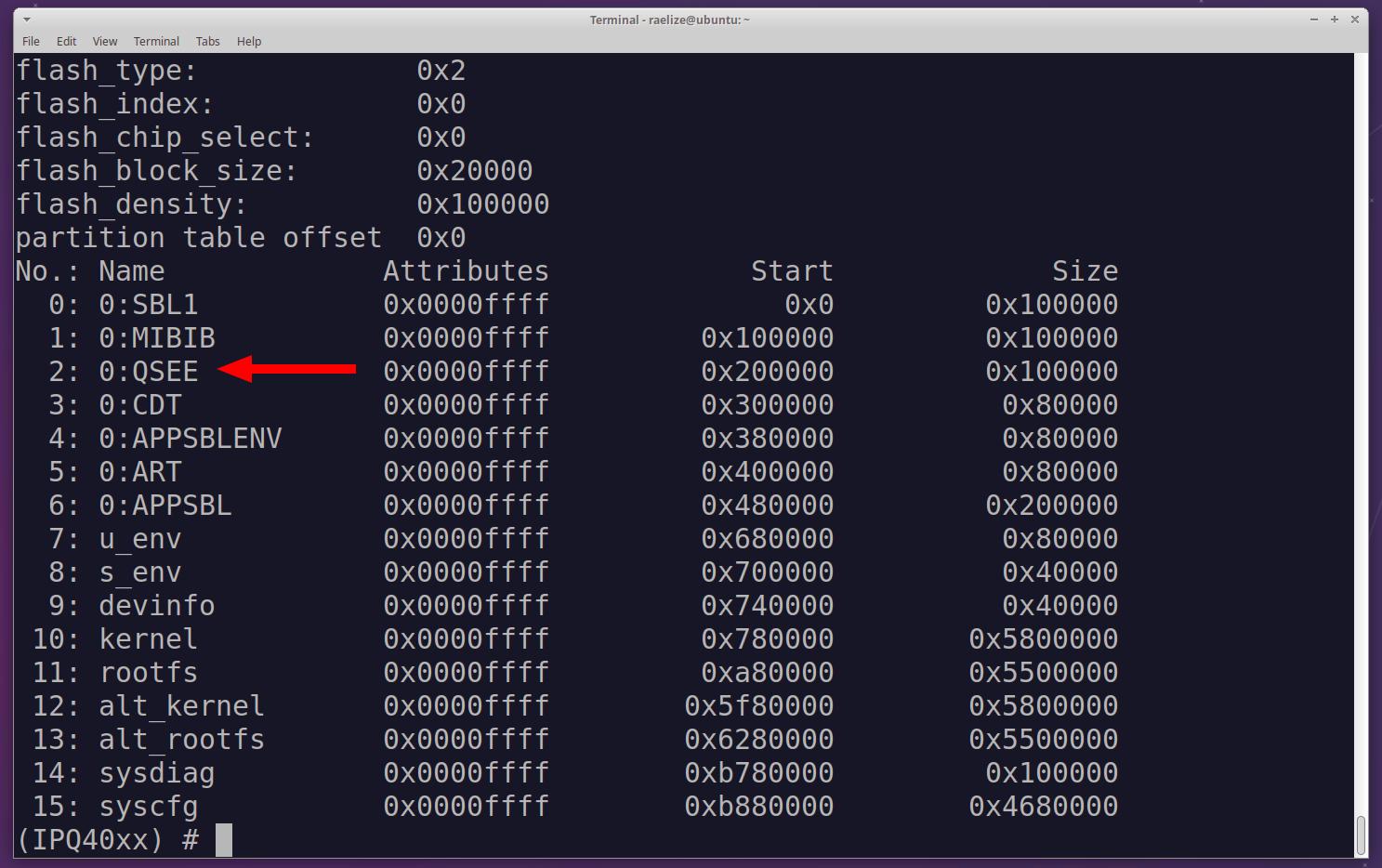Screen dimensions: 1382x868
Task: Click the red arrow pointing to QSEE
Action: pos(287,369)
